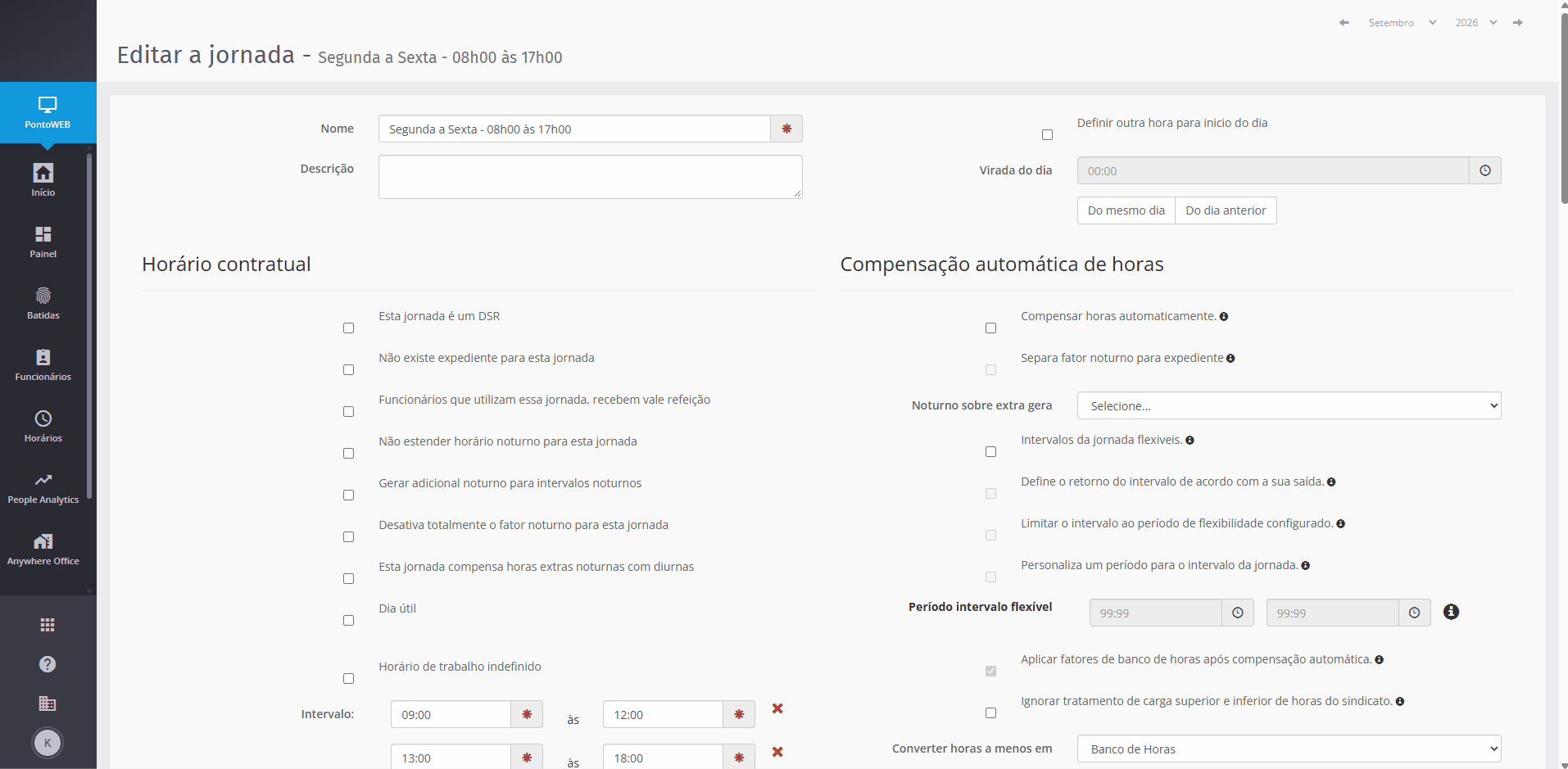Open People Analytics in sidebar
The image size is (1568, 769).
pyautogui.click(x=43, y=488)
